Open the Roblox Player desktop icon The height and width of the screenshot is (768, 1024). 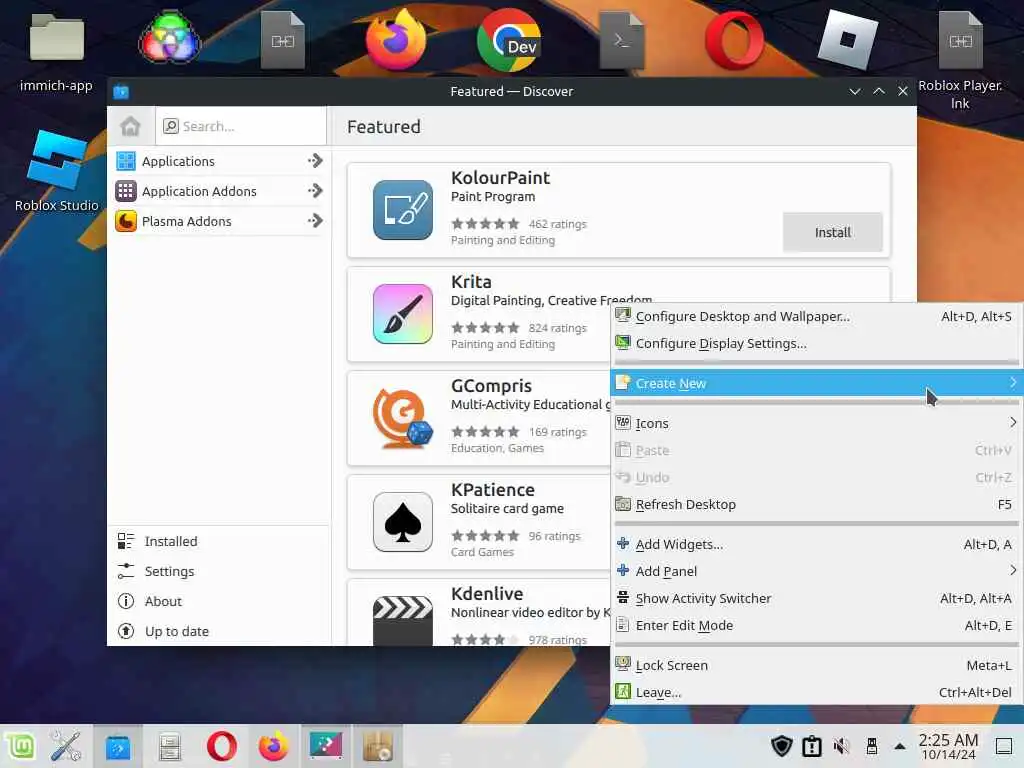click(x=848, y=39)
